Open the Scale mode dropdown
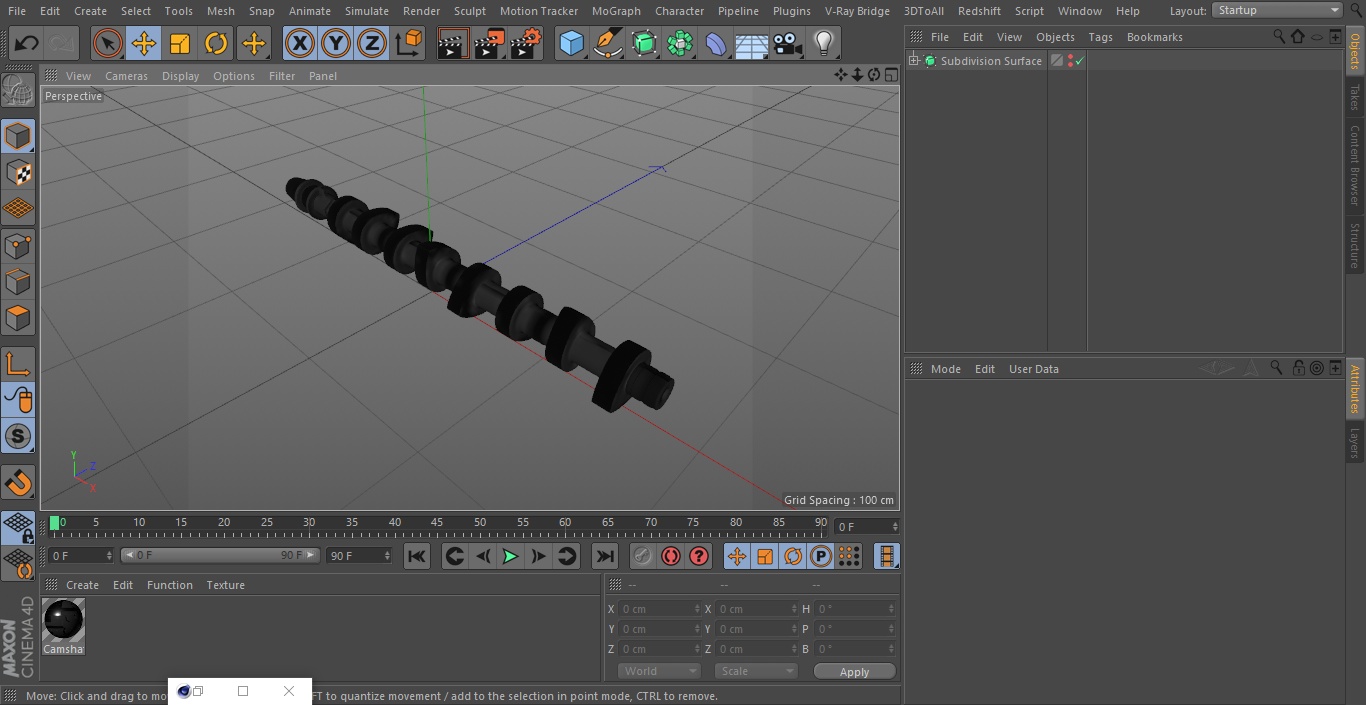The width and height of the screenshot is (1366, 705). pyautogui.click(x=756, y=671)
